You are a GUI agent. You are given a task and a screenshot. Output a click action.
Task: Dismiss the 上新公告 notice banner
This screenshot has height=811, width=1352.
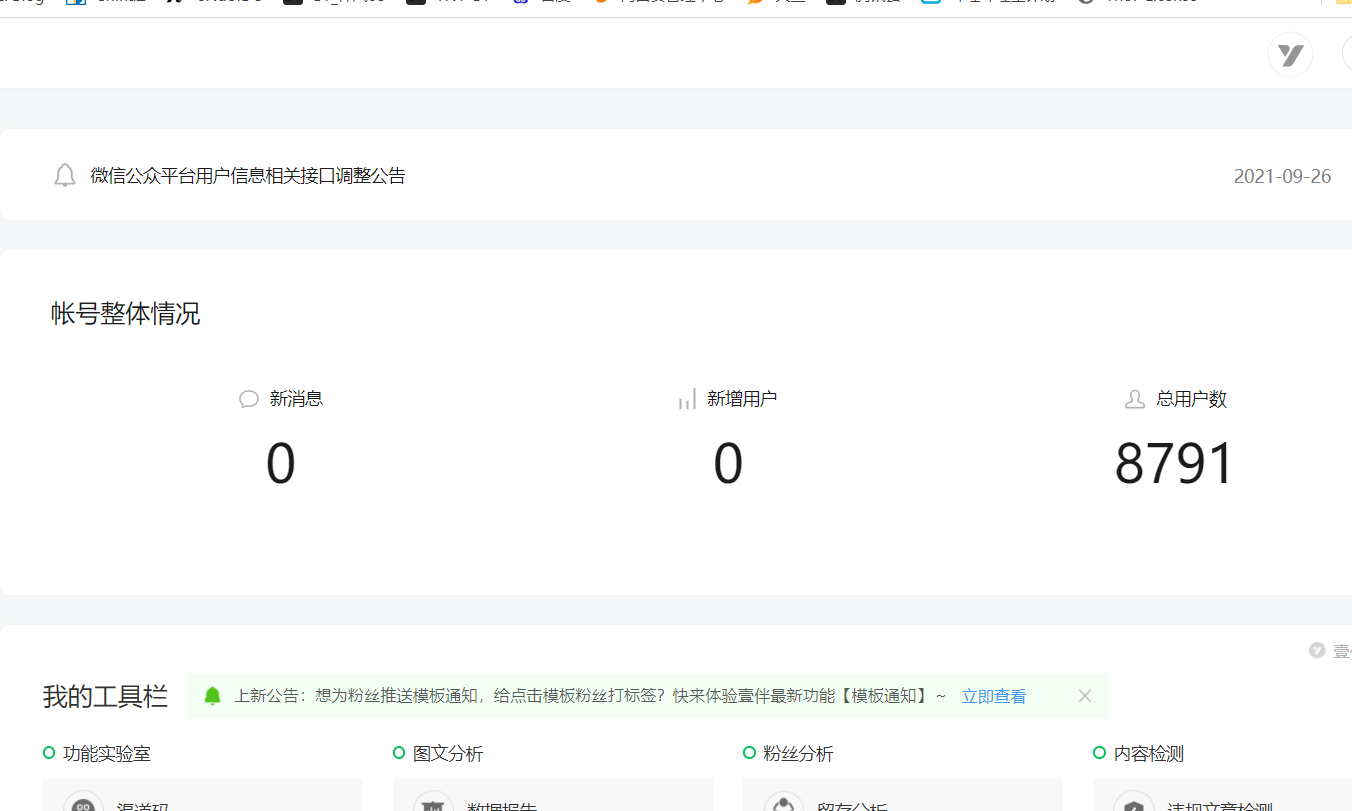click(1085, 696)
